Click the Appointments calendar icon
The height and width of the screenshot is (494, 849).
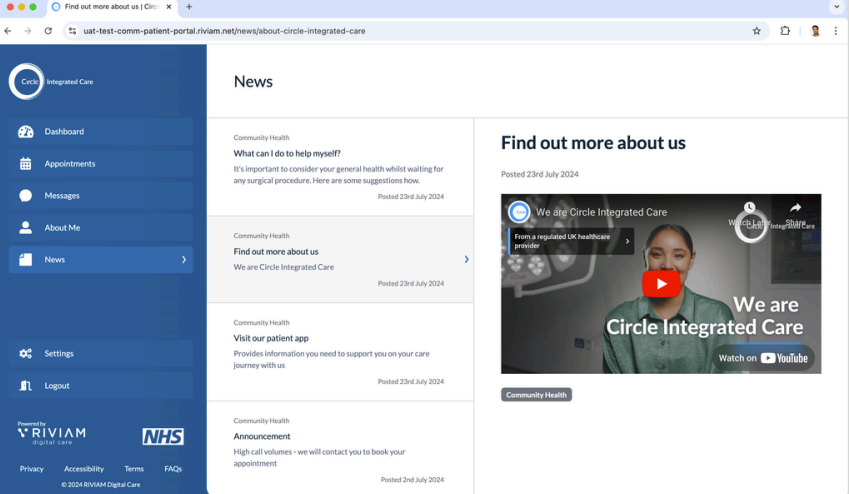[26, 164]
